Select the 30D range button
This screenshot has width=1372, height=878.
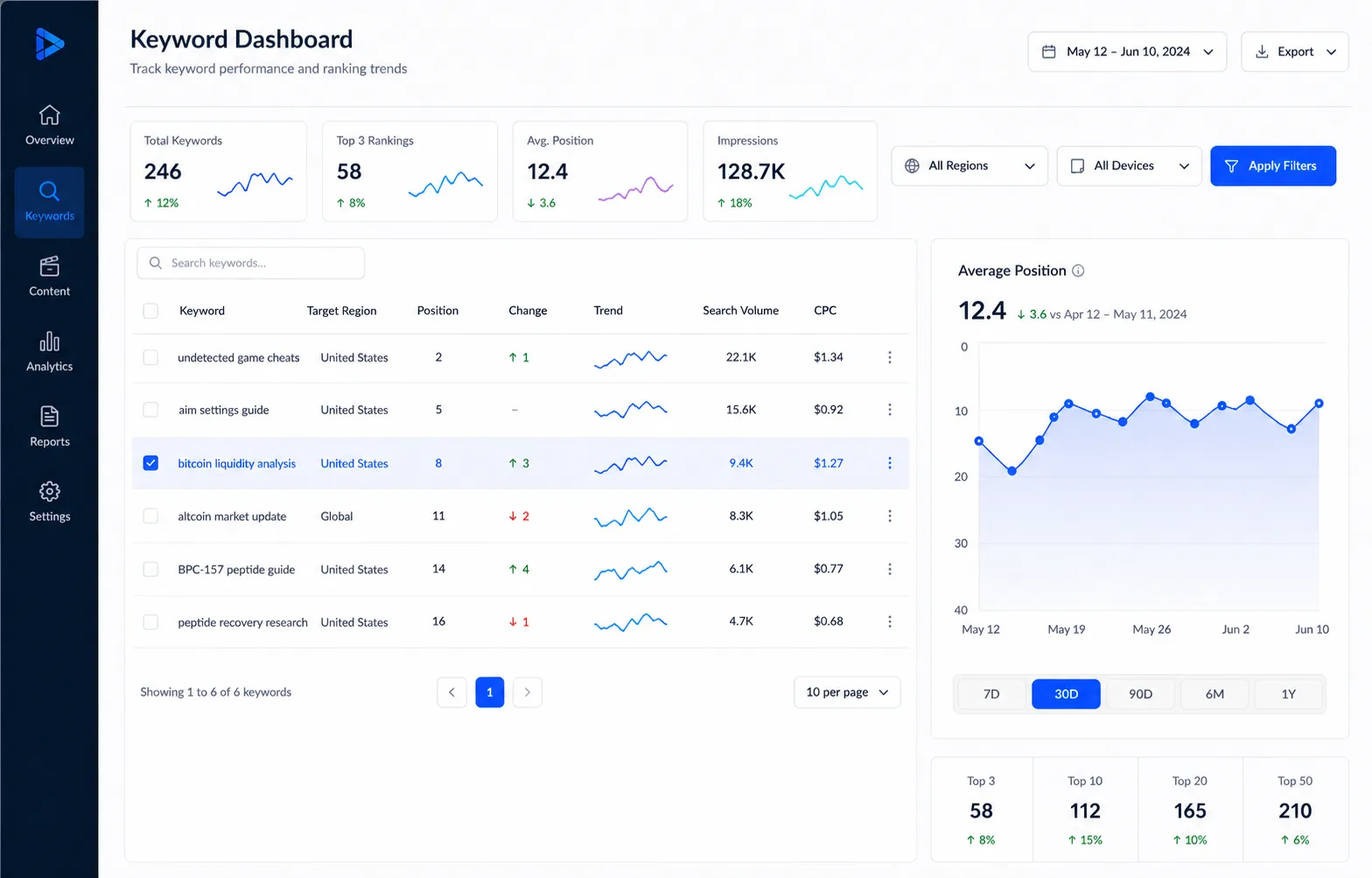pos(1066,694)
